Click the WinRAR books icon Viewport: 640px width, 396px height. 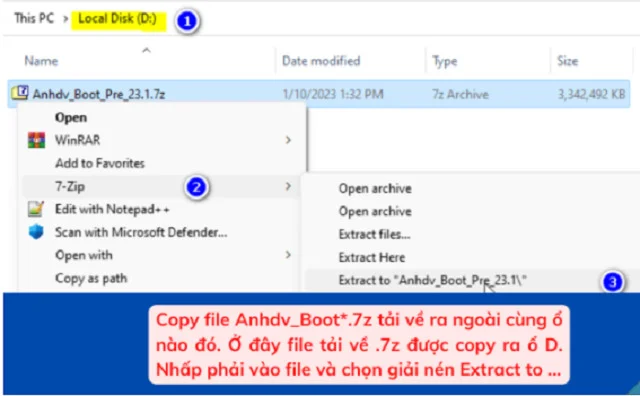tap(36, 140)
